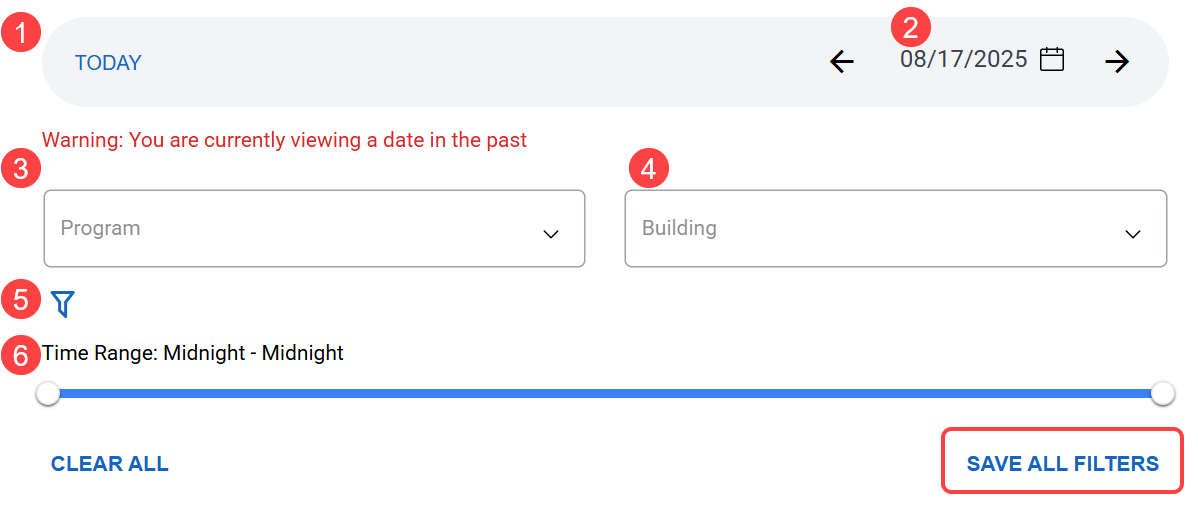Click the right time range slider handle
The width and height of the screenshot is (1198, 520).
click(x=1162, y=394)
